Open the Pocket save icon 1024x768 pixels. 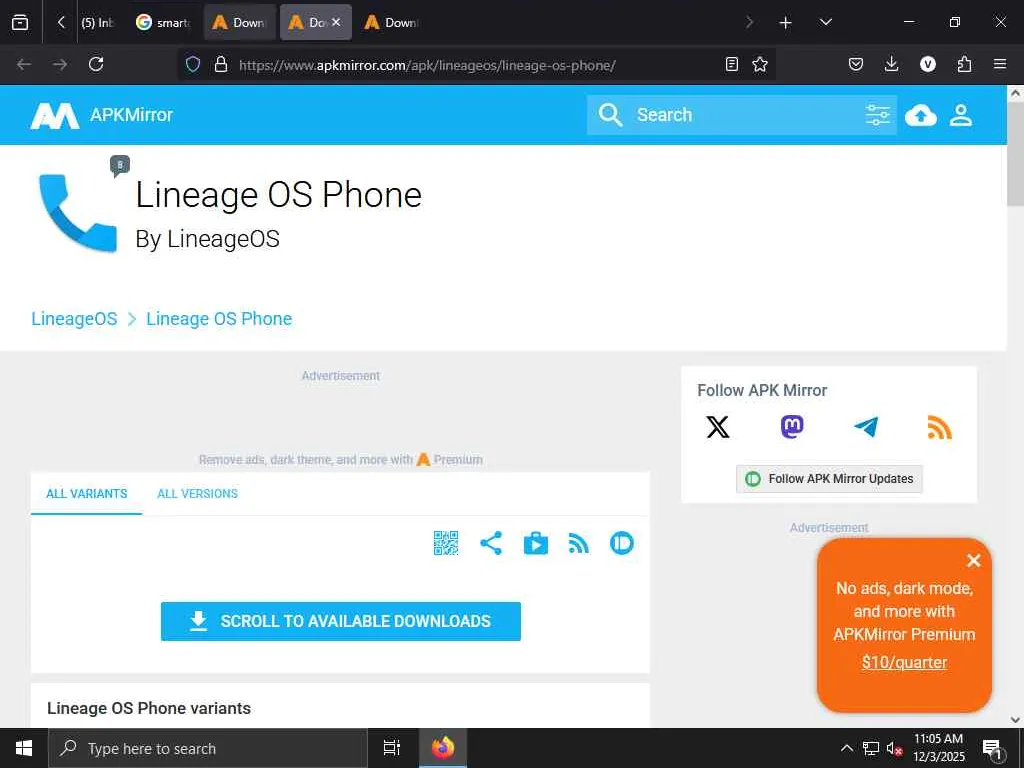856,64
